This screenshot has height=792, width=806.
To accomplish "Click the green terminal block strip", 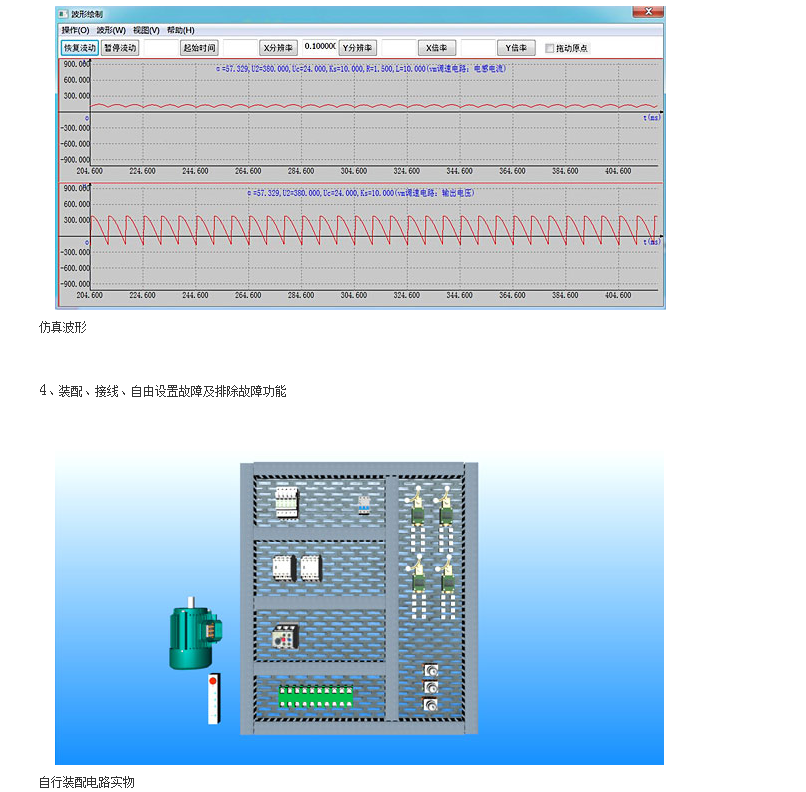I will (x=316, y=692).
